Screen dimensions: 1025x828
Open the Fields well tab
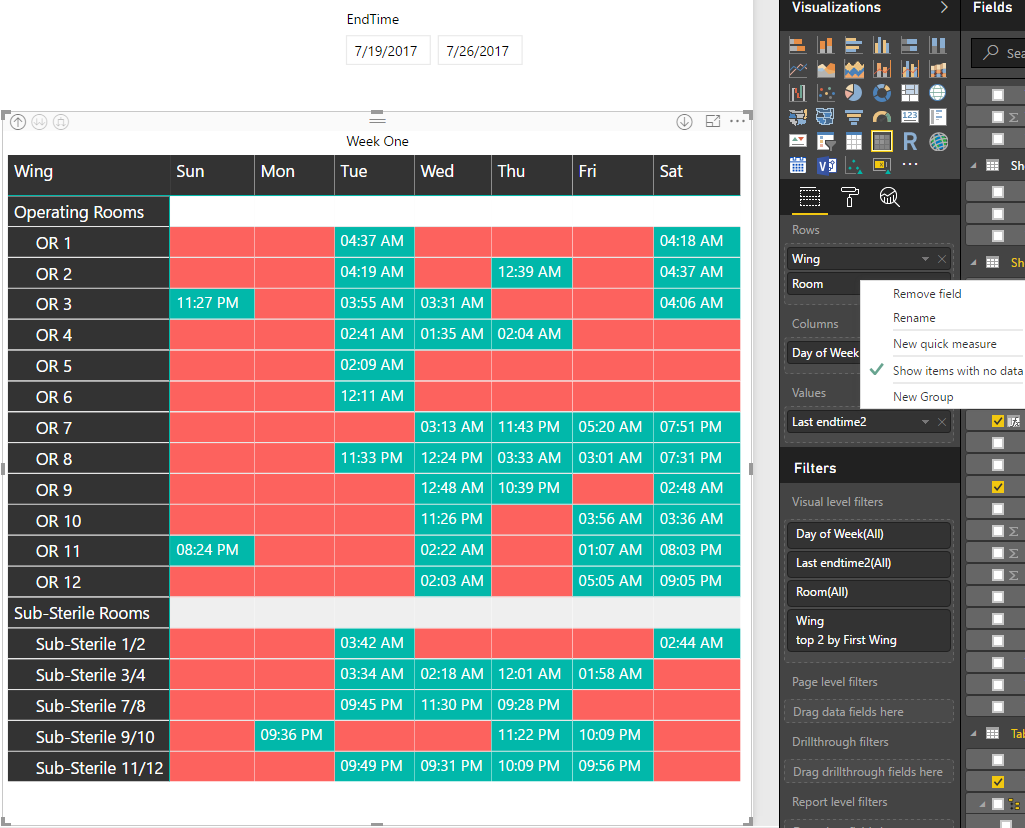809,197
